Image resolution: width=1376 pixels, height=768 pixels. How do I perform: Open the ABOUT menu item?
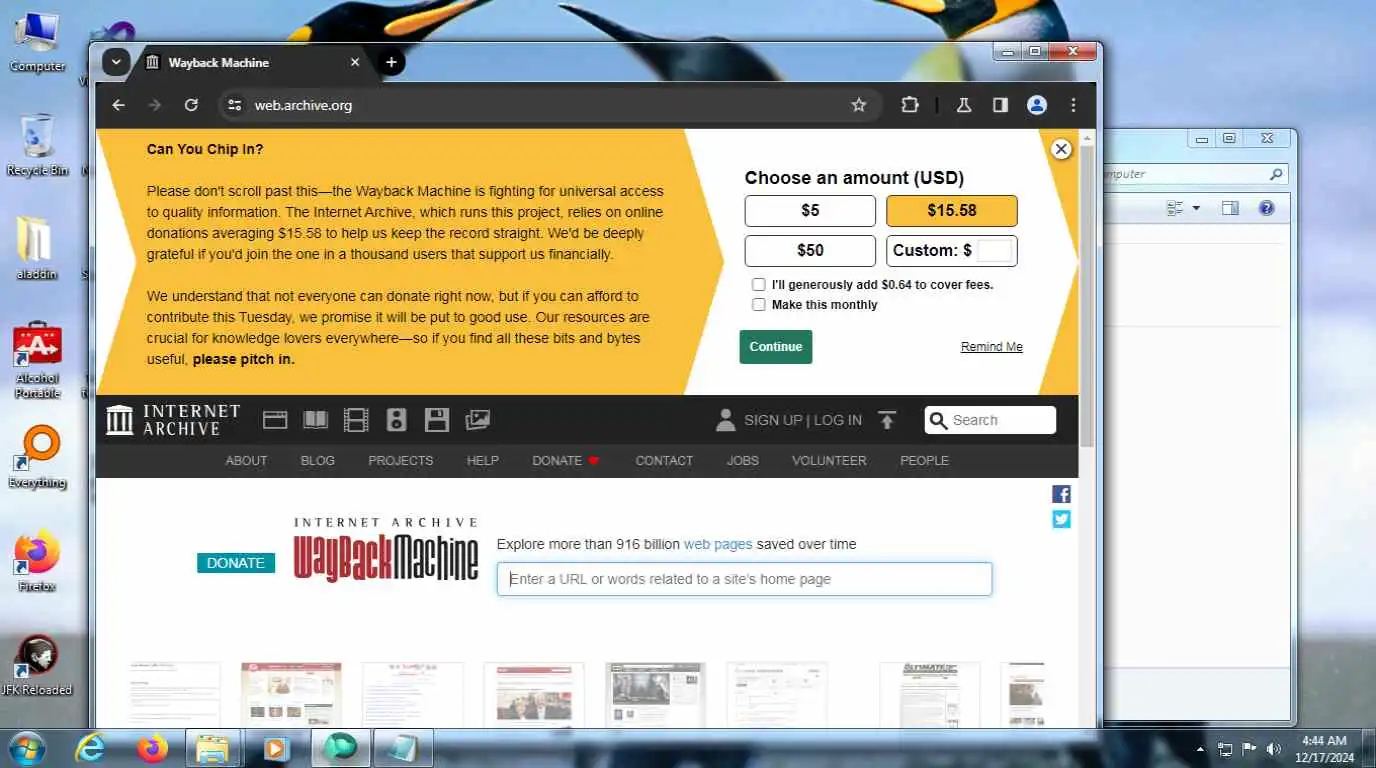[246, 461]
